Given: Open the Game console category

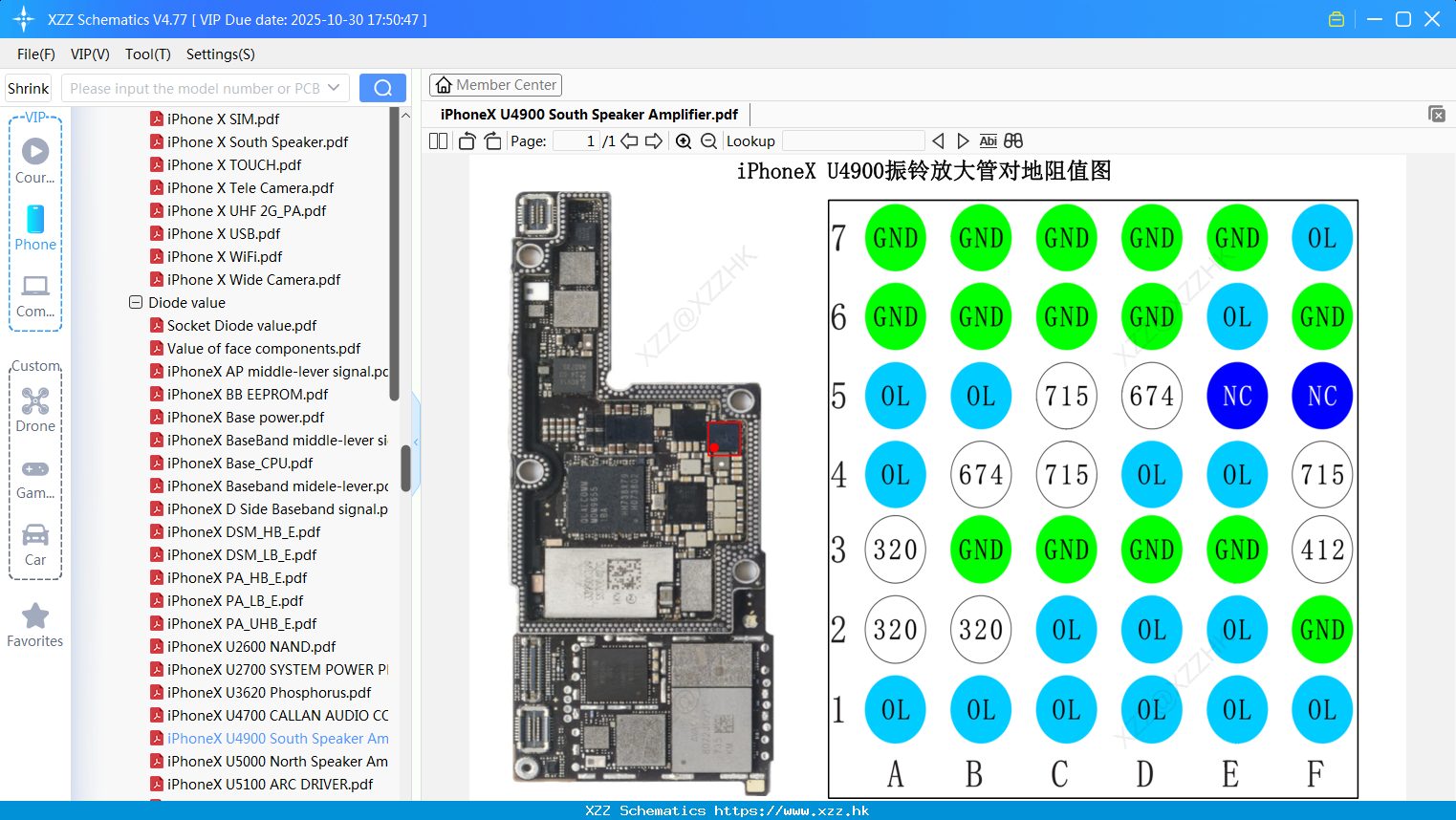Looking at the screenshot, I should pos(35,478).
